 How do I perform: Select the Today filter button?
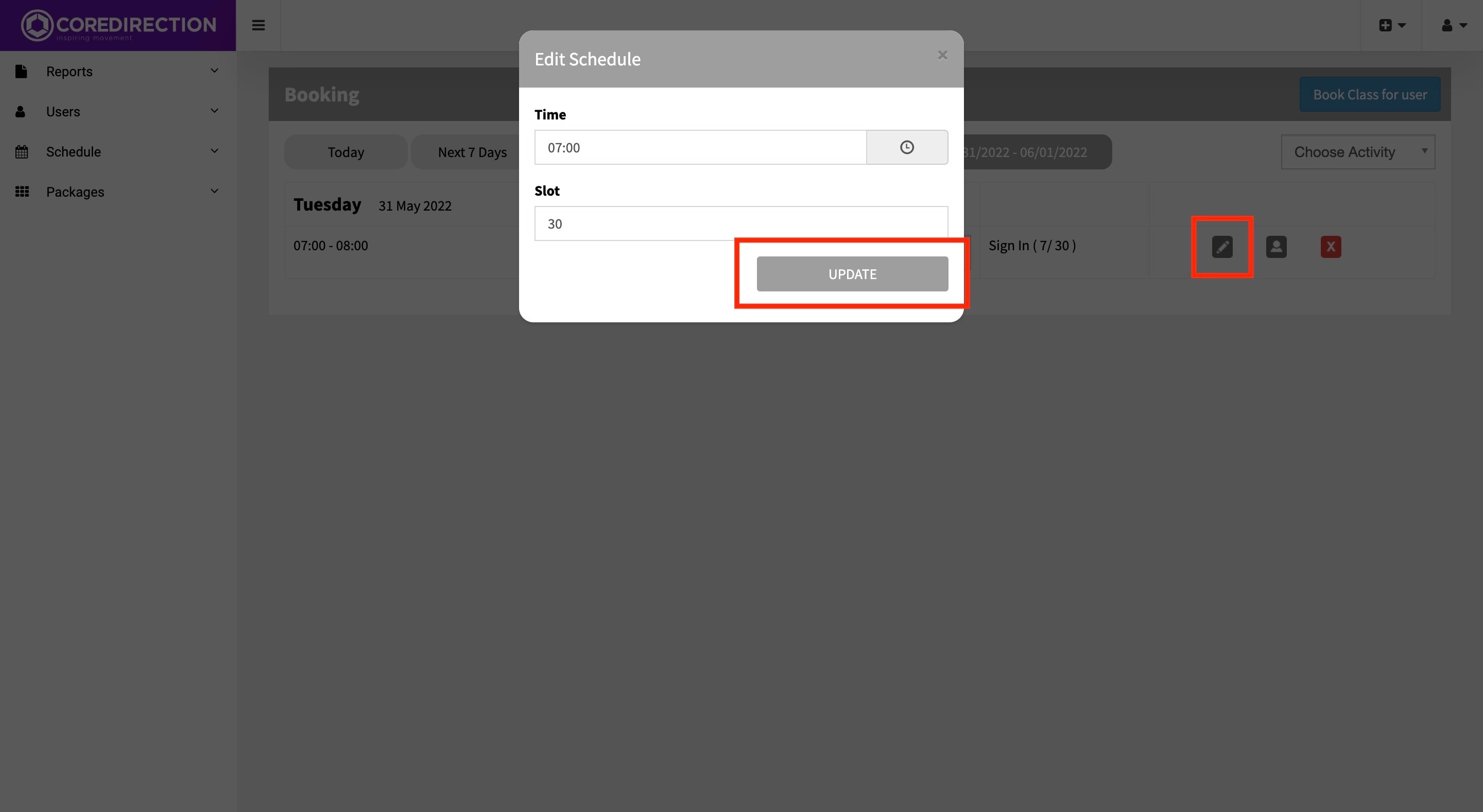point(346,152)
